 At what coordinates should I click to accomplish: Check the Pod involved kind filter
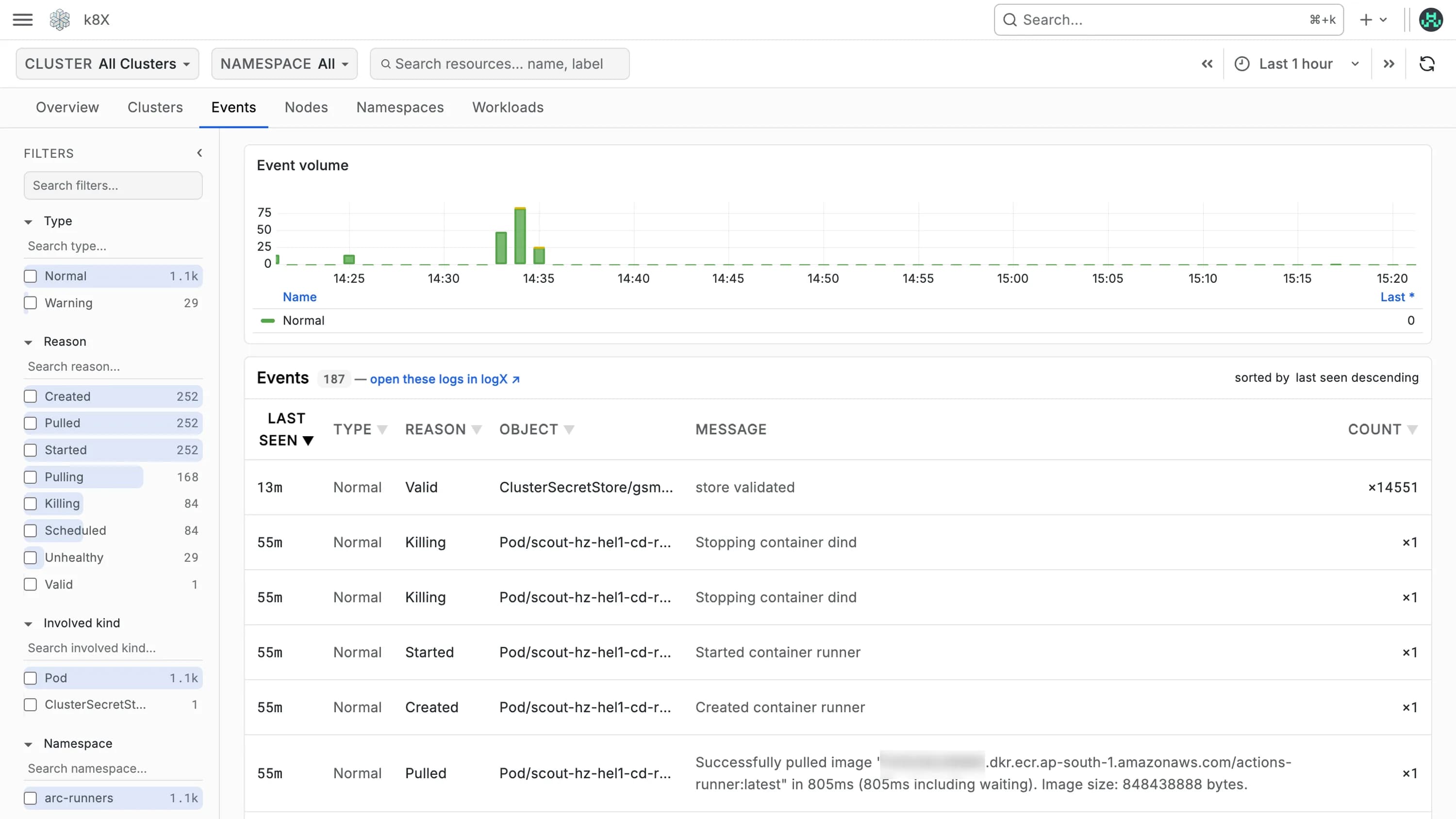[31, 678]
